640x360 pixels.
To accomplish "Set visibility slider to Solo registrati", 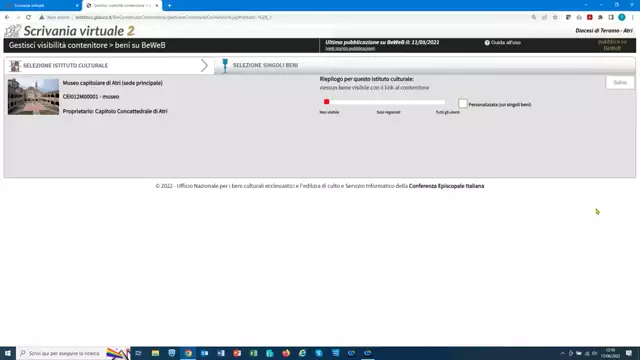I will 388,102.
